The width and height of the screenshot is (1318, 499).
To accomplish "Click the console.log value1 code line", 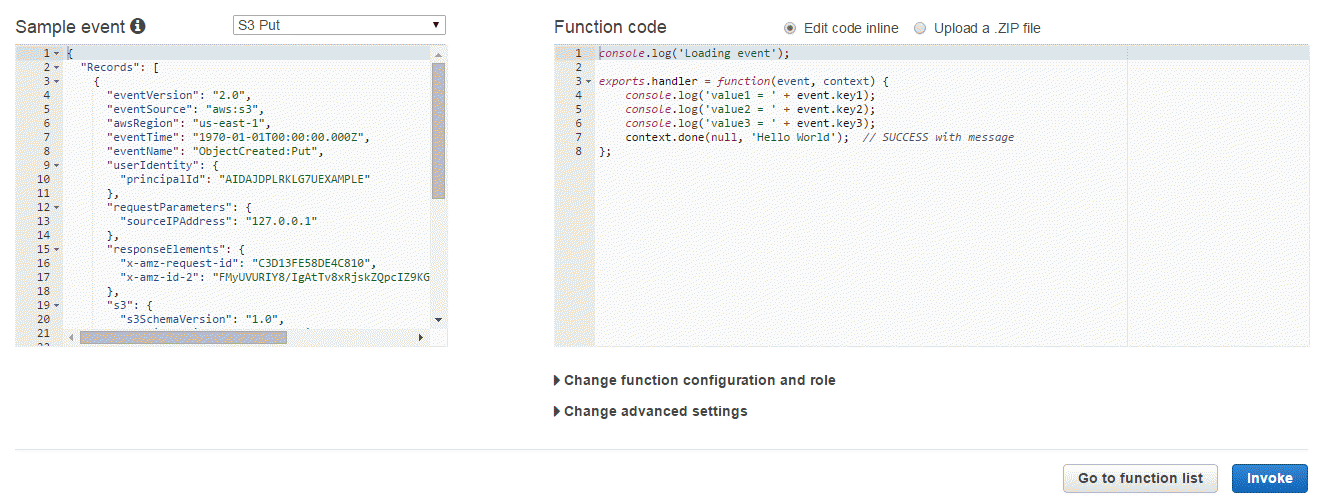I will [x=750, y=95].
